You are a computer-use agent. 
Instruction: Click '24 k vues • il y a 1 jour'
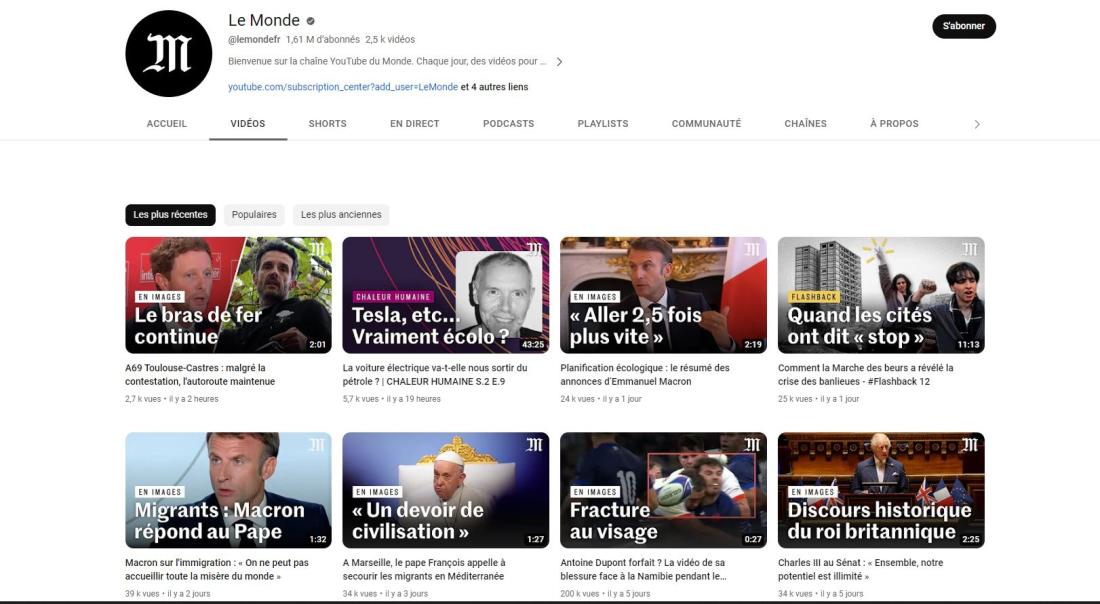tap(601, 399)
